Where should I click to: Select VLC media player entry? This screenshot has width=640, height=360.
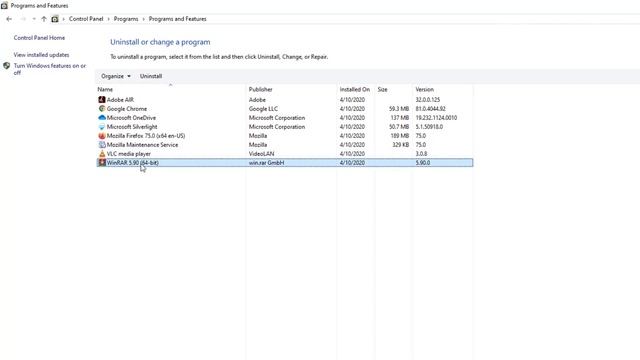click(129, 153)
